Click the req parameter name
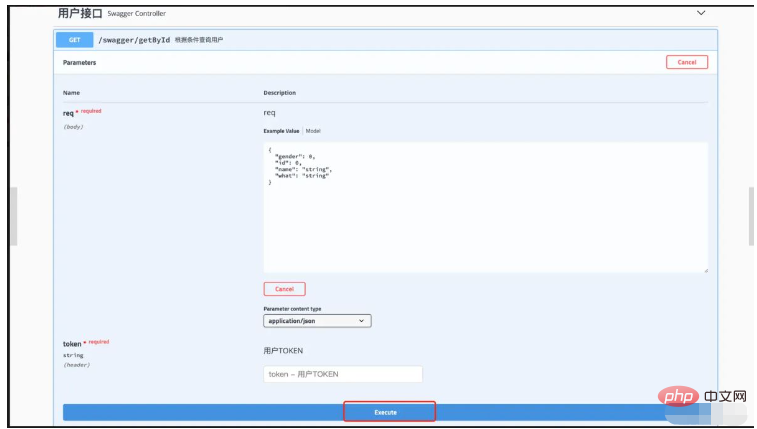757x429 pixels. [68, 113]
